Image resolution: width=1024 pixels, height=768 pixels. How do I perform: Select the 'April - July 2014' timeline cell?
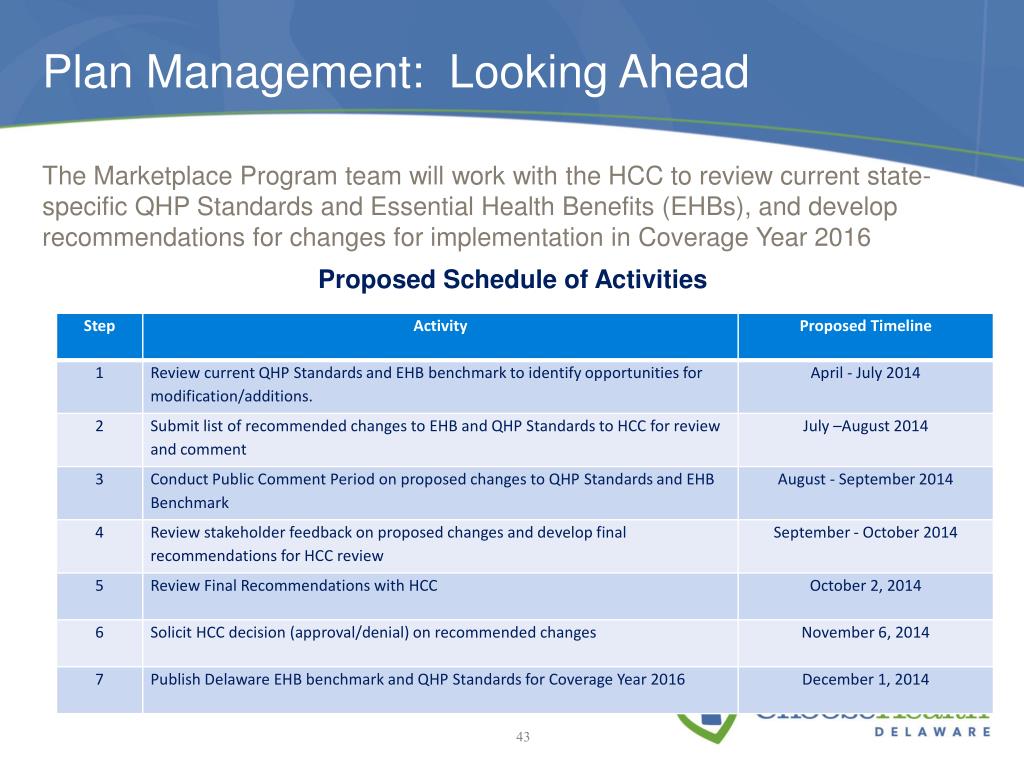865,386
